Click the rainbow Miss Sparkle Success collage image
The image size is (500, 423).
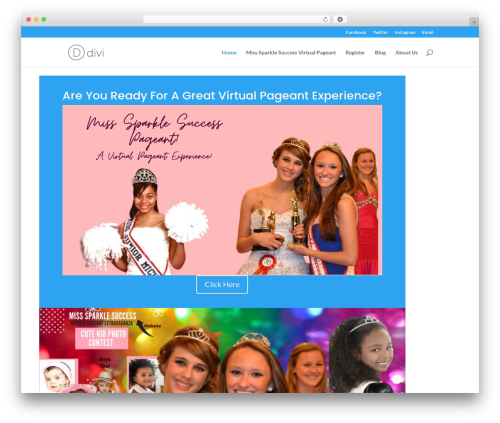(222, 350)
